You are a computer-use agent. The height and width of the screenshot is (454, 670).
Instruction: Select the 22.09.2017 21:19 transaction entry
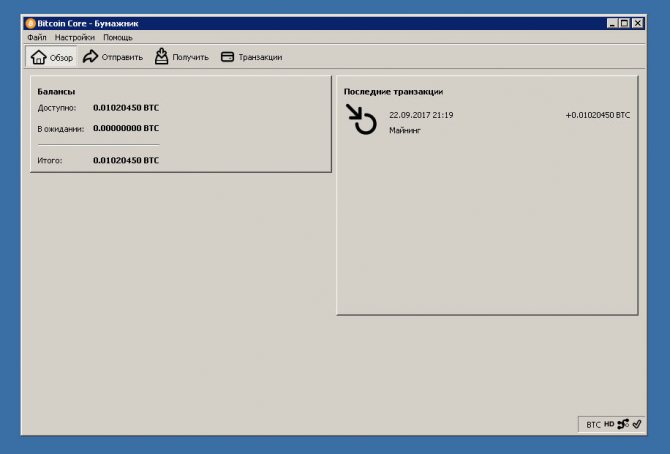click(x=421, y=115)
